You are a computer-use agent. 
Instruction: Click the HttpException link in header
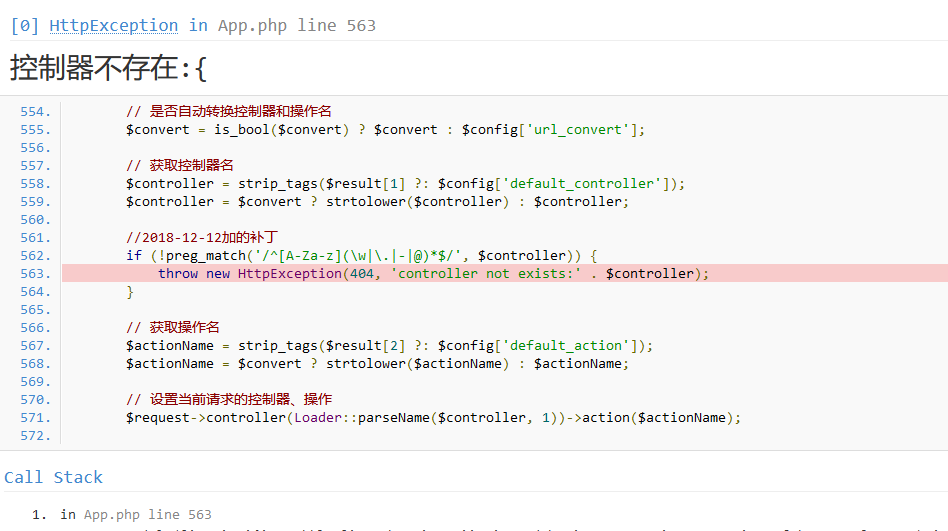tap(113, 26)
